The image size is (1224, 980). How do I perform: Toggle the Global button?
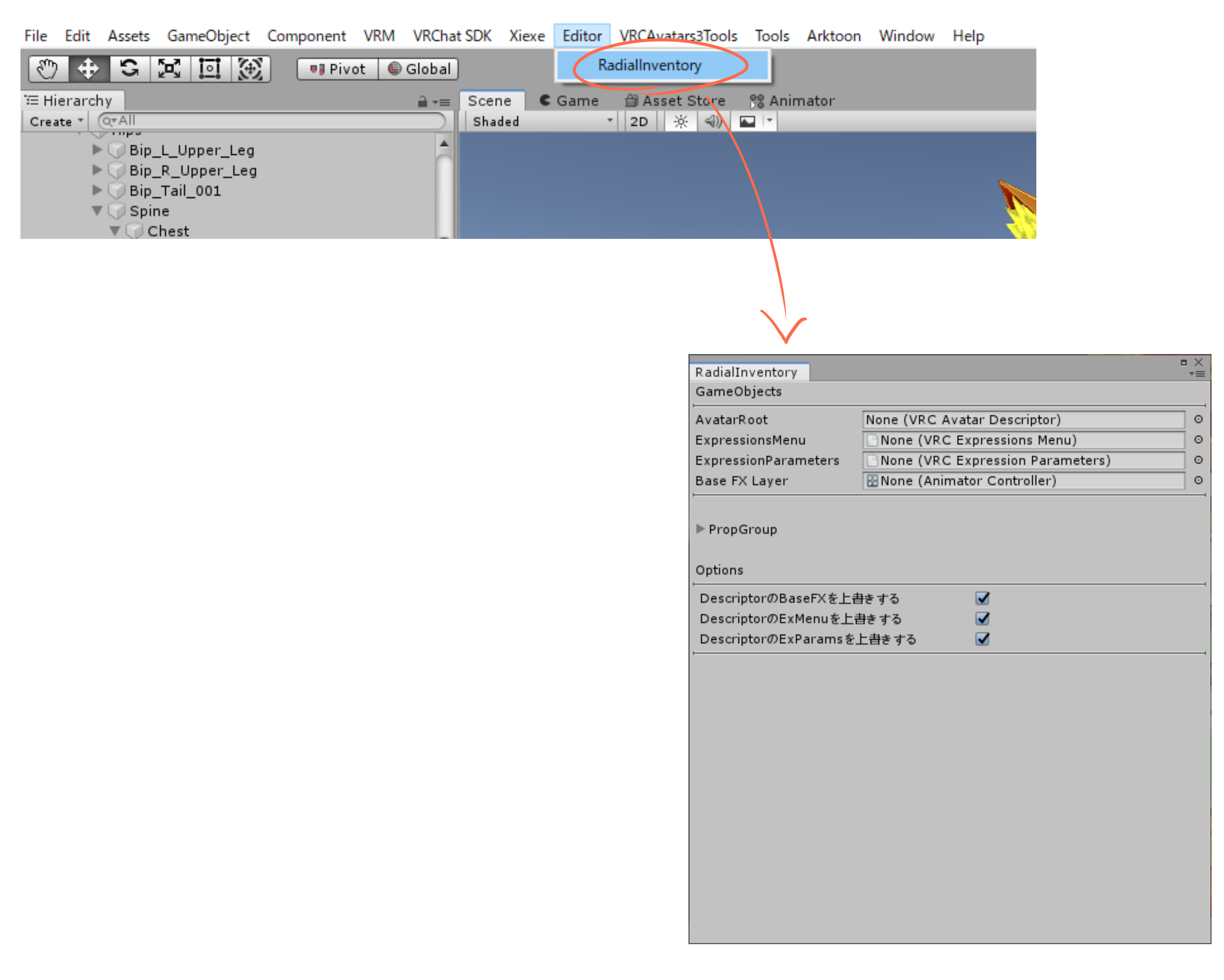419,69
